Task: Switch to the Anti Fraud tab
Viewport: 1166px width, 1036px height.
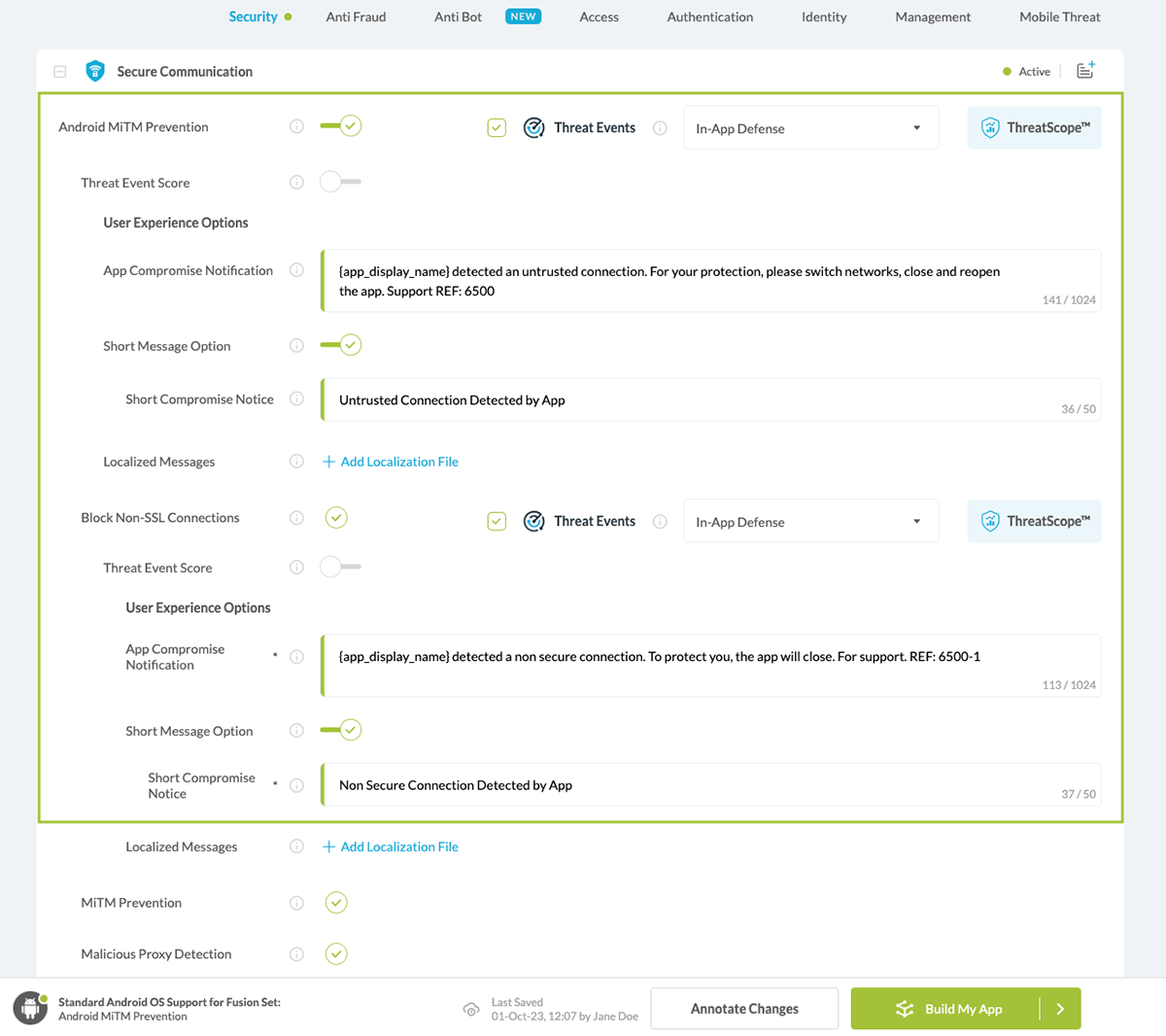Action: 356,17
